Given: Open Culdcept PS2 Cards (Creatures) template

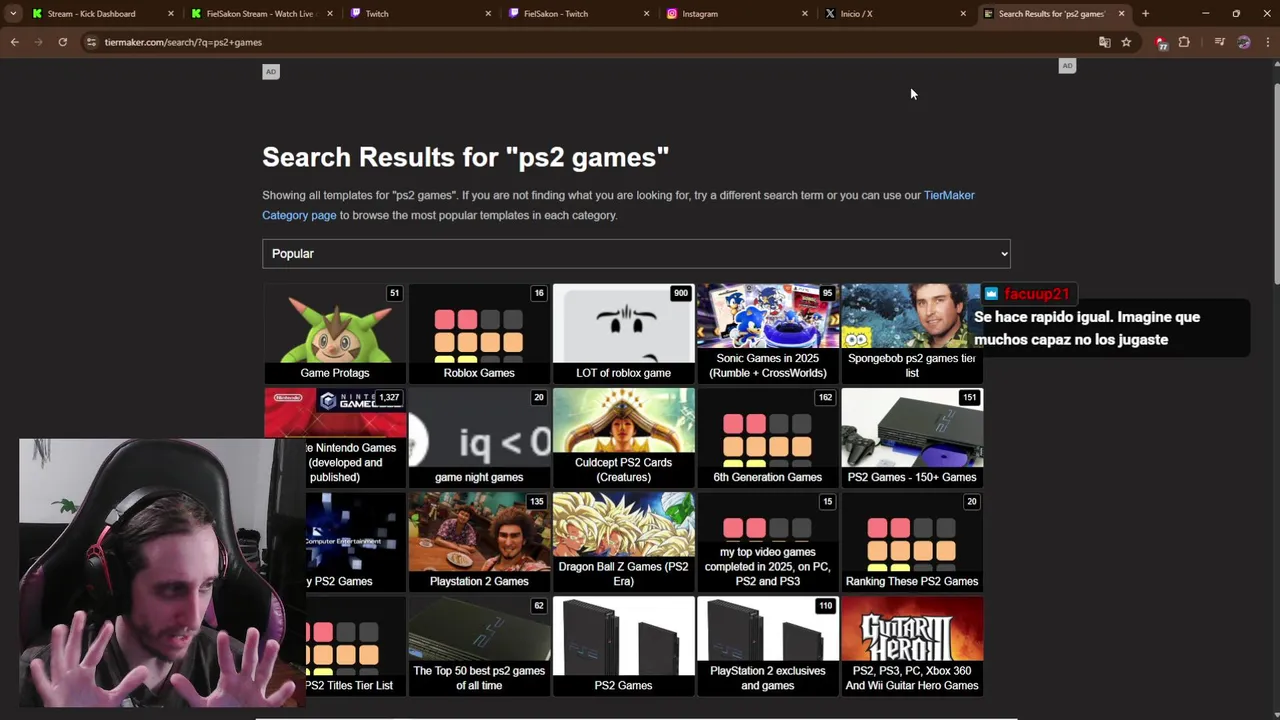Looking at the screenshot, I should 623,438.
